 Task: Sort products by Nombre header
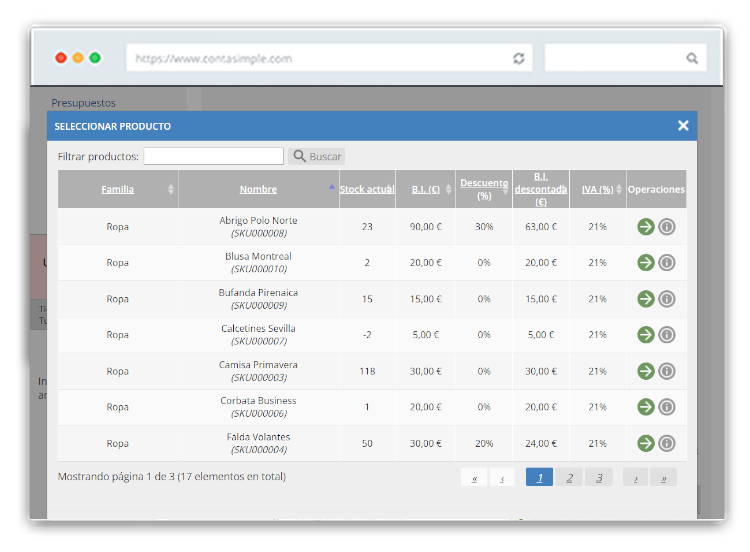click(x=258, y=189)
